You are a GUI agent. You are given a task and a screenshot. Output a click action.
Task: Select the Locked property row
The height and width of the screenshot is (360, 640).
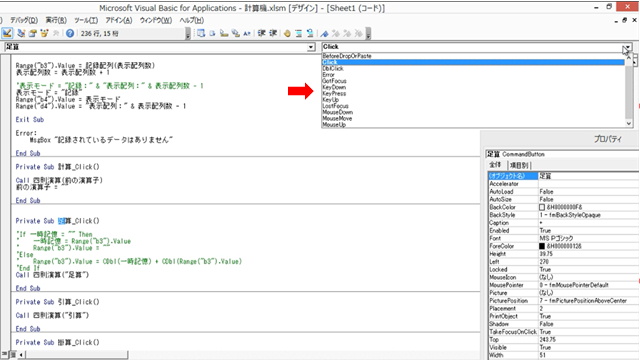[x=563, y=269]
